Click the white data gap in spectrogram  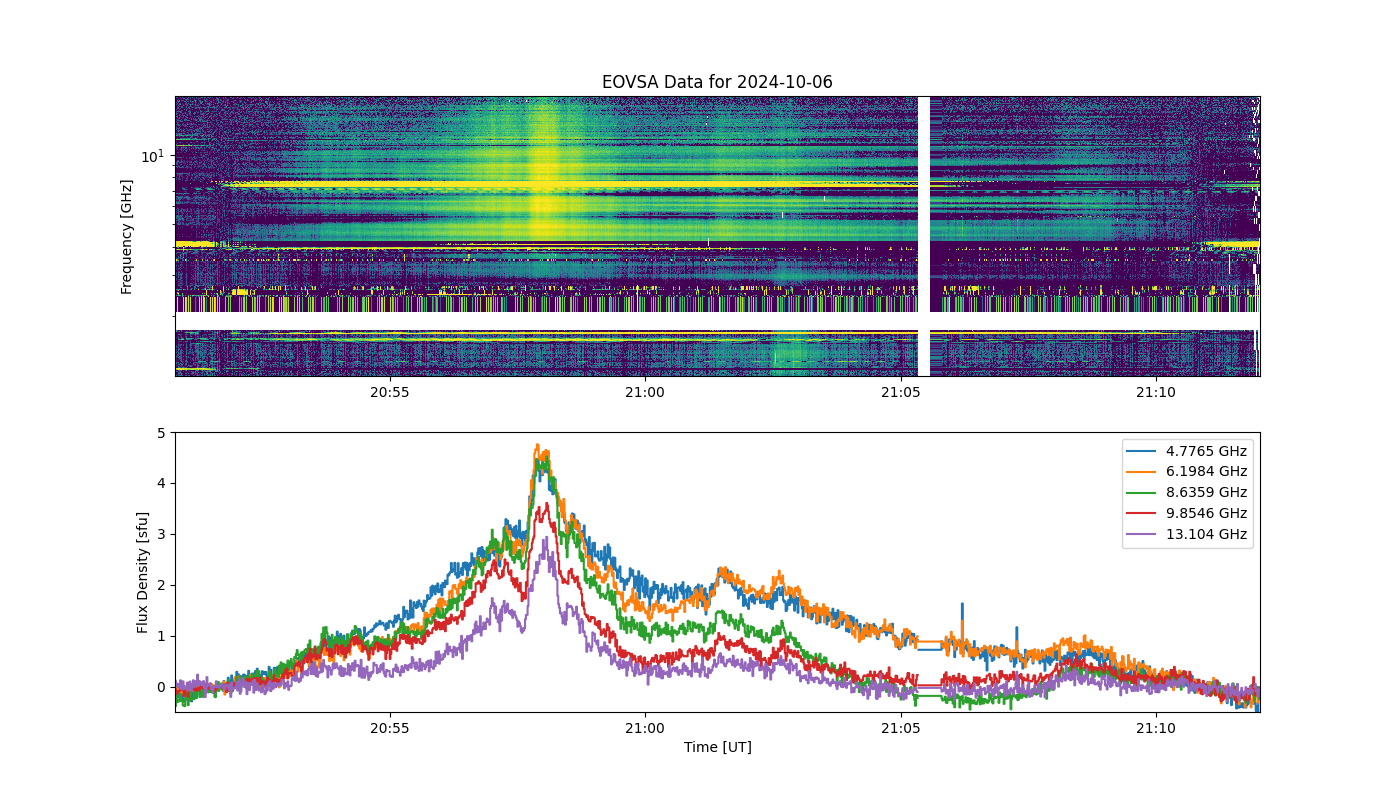point(924,236)
